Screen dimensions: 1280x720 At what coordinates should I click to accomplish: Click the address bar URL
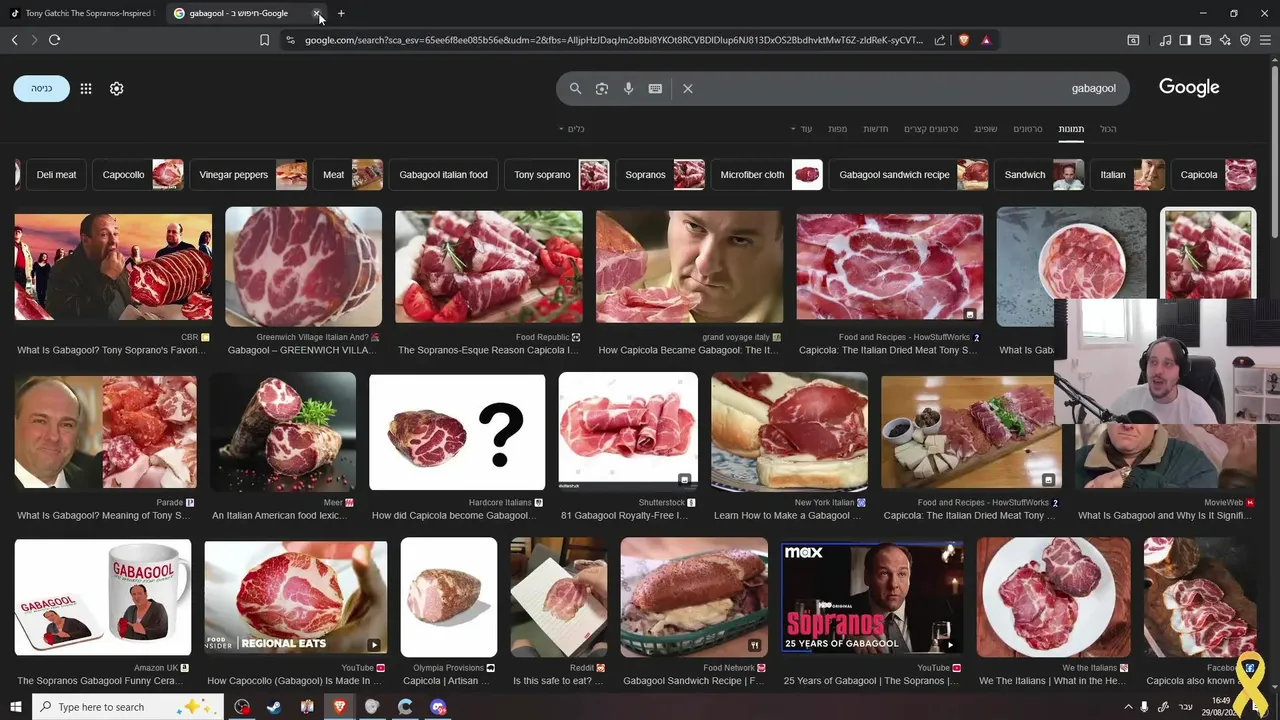[x=614, y=40]
